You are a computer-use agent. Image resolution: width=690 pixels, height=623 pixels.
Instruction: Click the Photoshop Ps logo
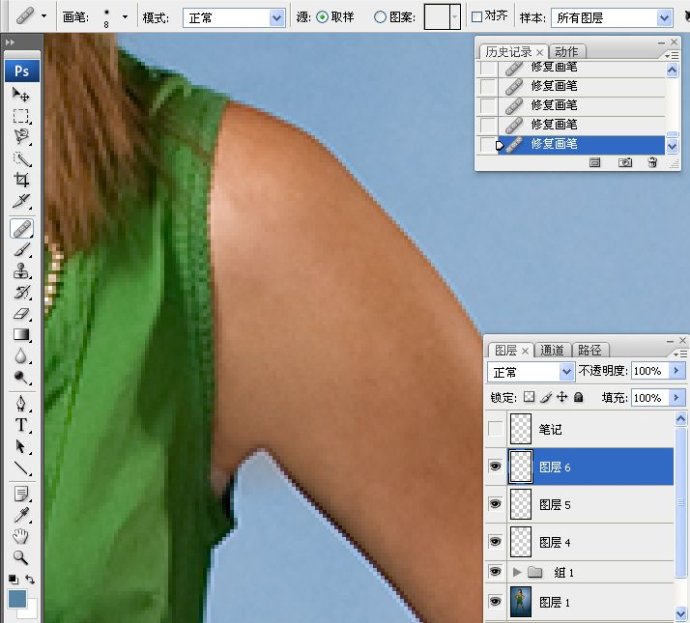tap(22, 70)
